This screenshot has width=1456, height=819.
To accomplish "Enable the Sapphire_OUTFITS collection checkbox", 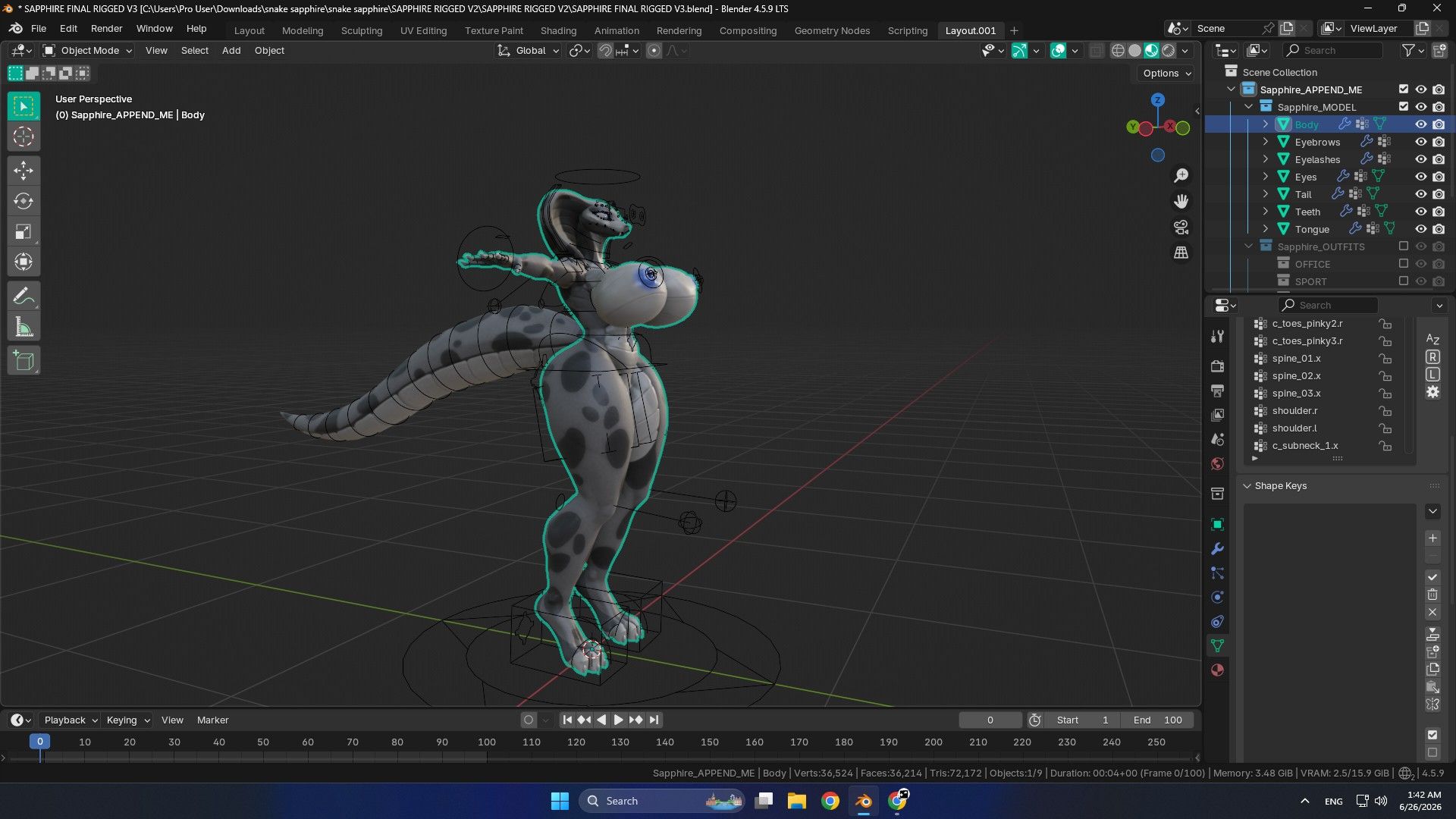I will (1404, 246).
